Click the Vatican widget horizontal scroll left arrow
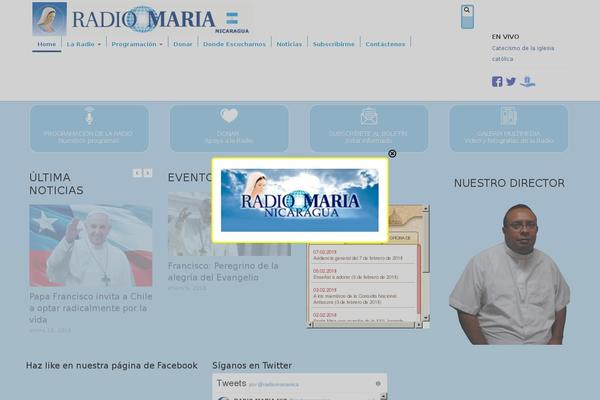Viewport: 600px width, 400px height. coord(310,325)
